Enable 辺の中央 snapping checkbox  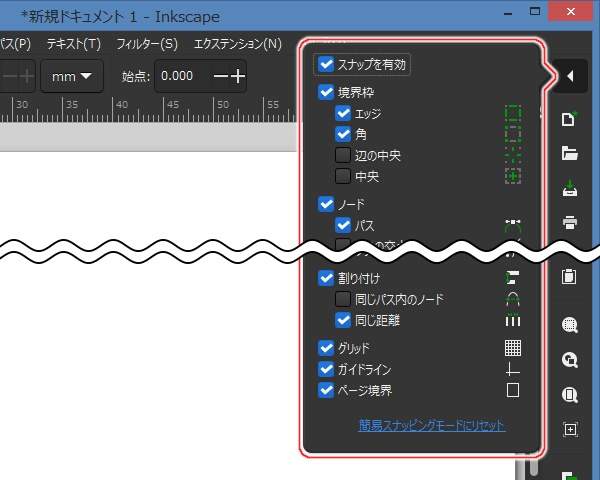point(342,155)
